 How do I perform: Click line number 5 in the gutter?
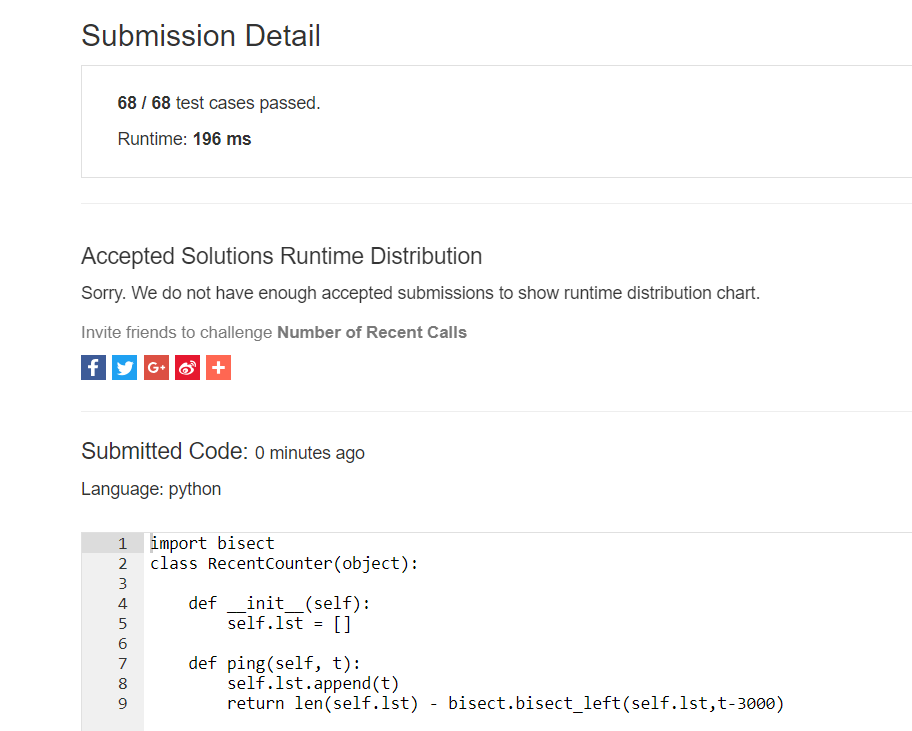tap(122, 624)
